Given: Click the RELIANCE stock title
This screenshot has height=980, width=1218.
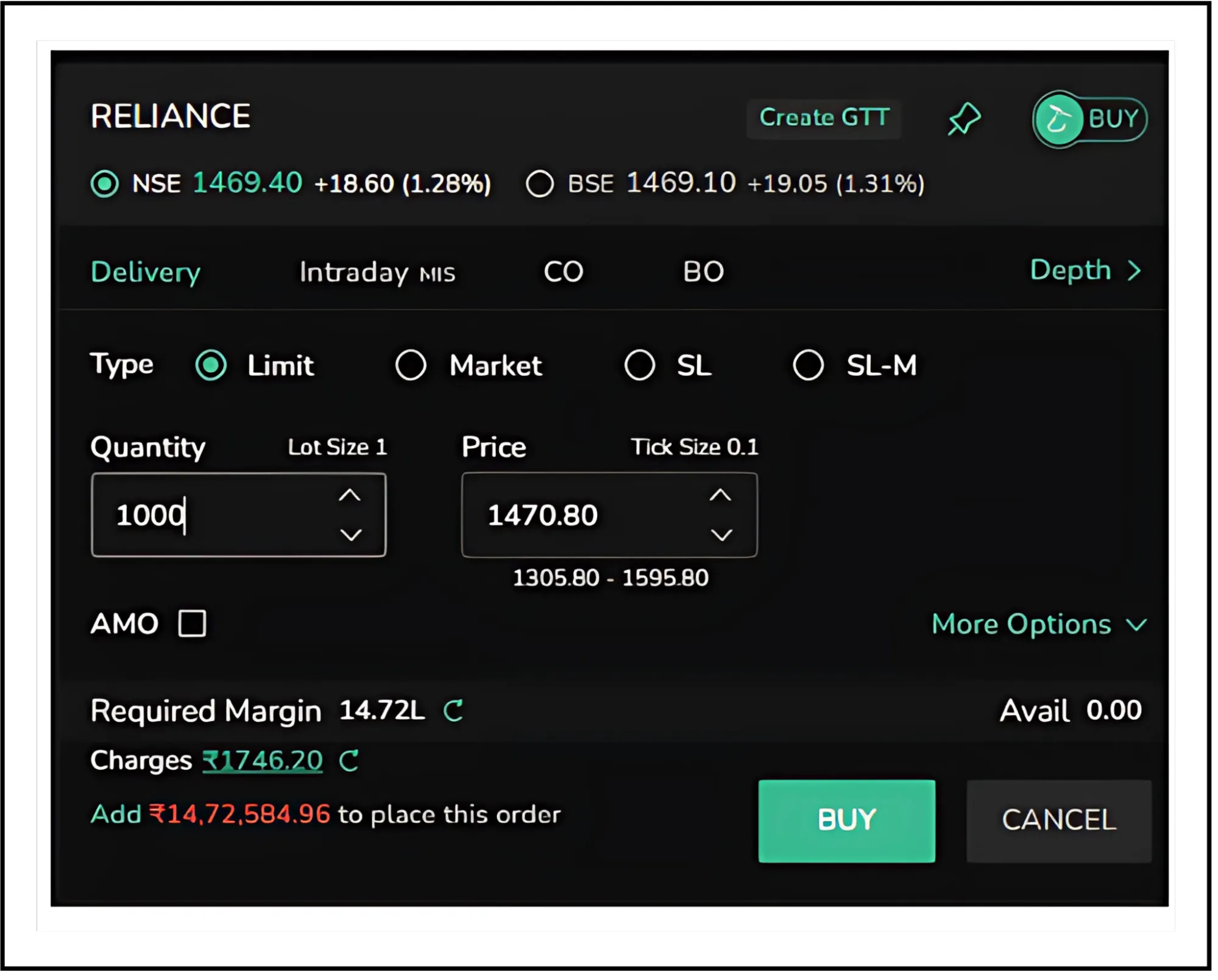Looking at the screenshot, I should tap(171, 116).
